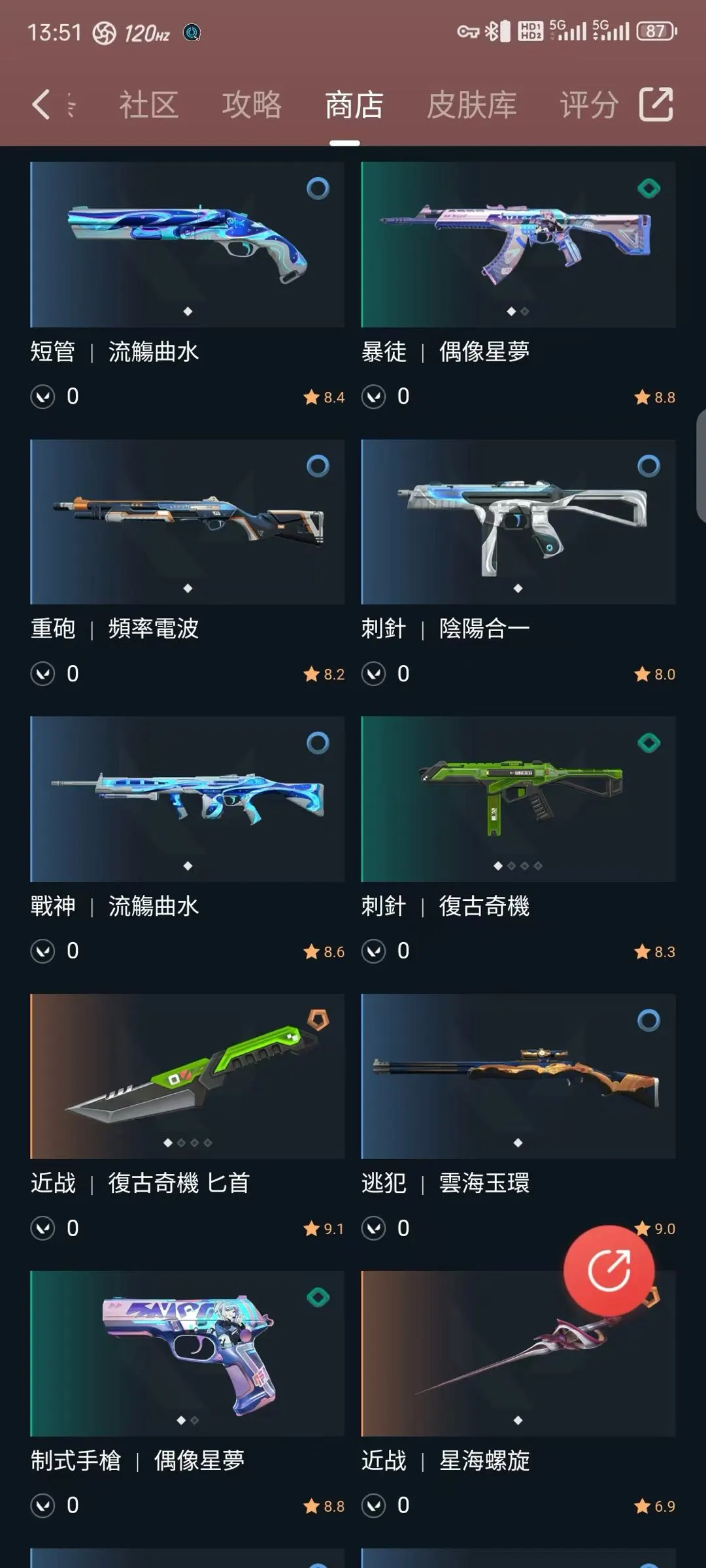The image size is (706, 1568).
Task: Select the variant dots on 刺針 復古奇機
Action: point(518,866)
